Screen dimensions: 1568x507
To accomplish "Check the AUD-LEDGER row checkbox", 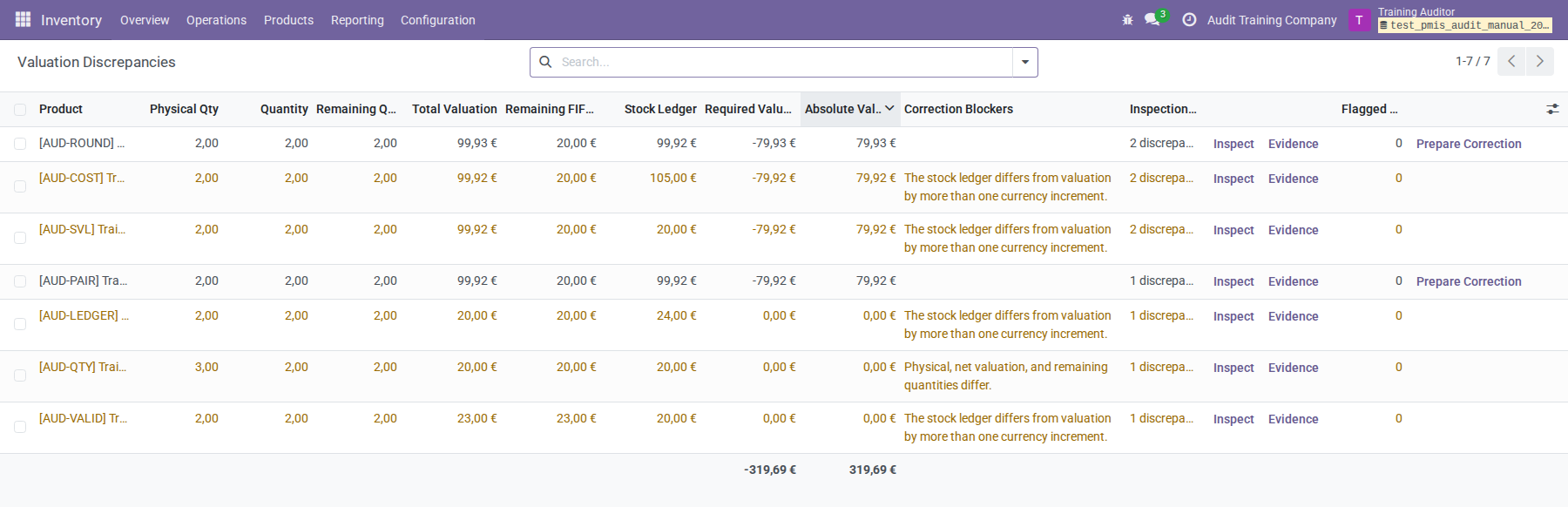I will point(20,324).
